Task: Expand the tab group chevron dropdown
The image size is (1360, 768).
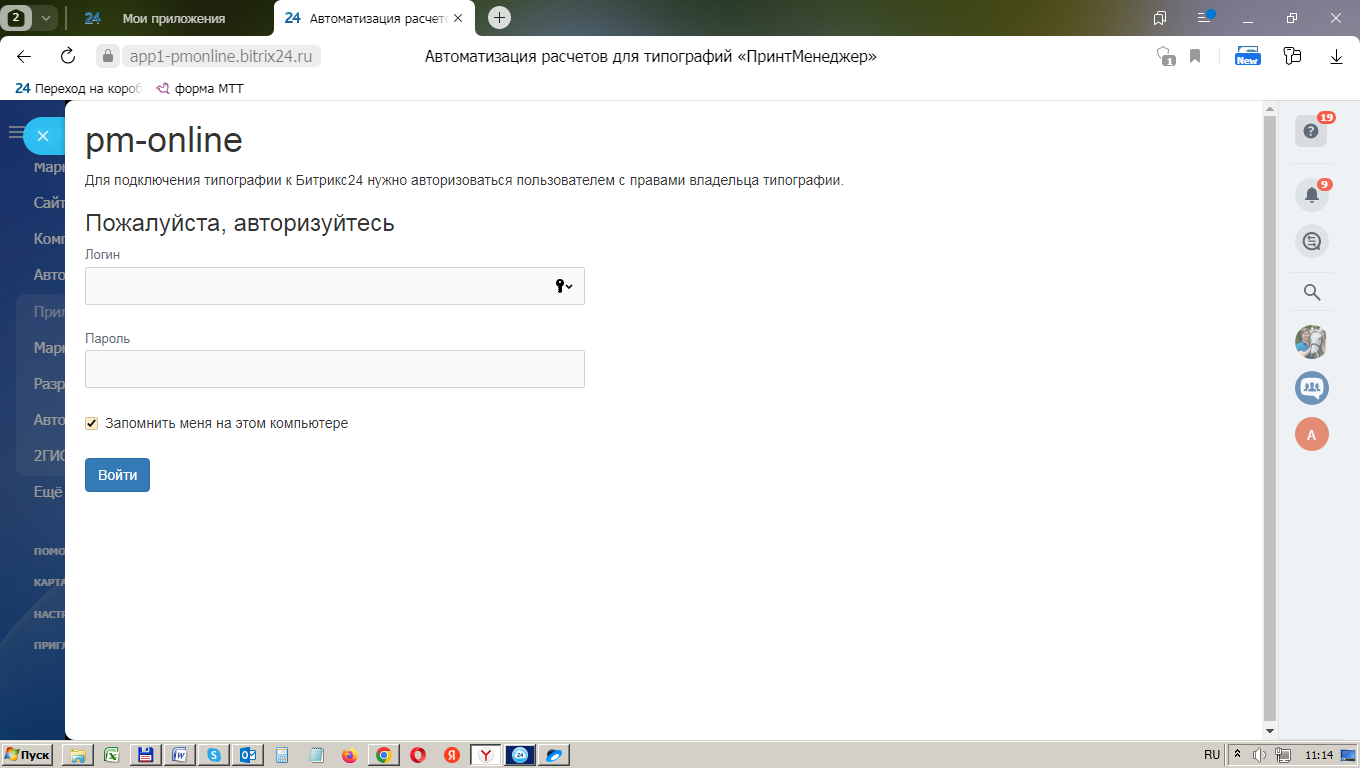Action: [x=45, y=18]
